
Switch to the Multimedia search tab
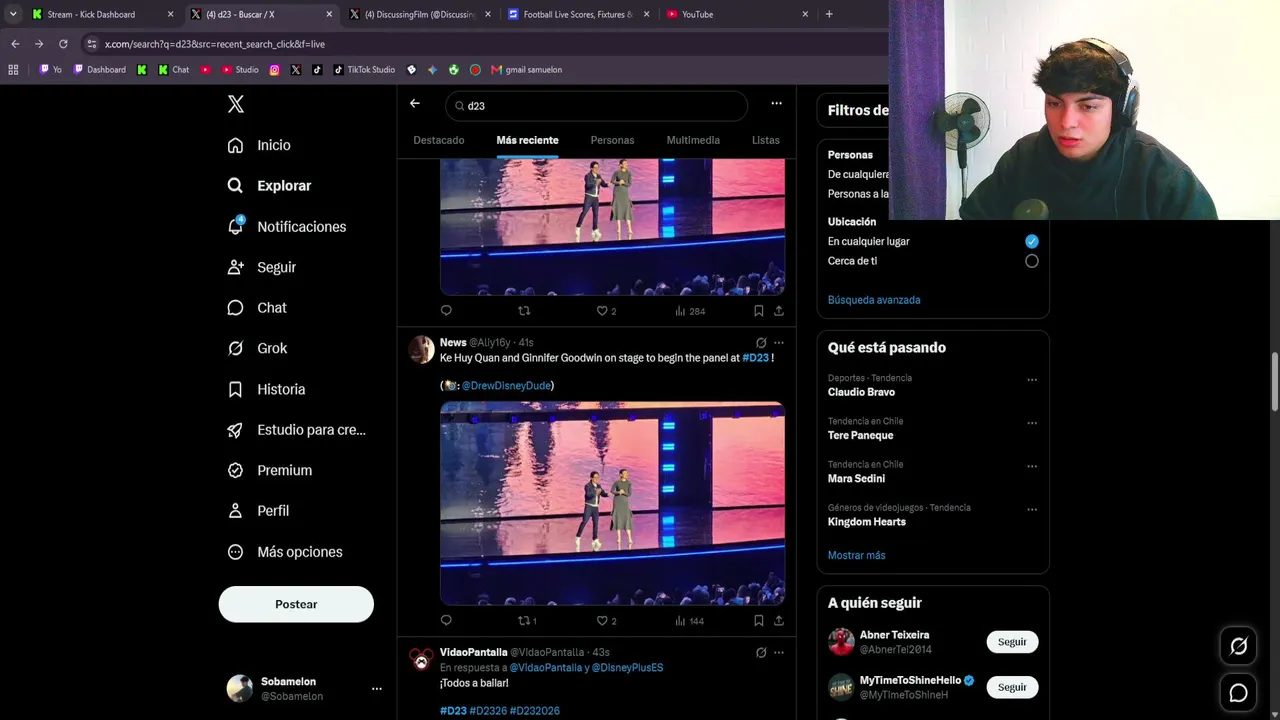693,140
